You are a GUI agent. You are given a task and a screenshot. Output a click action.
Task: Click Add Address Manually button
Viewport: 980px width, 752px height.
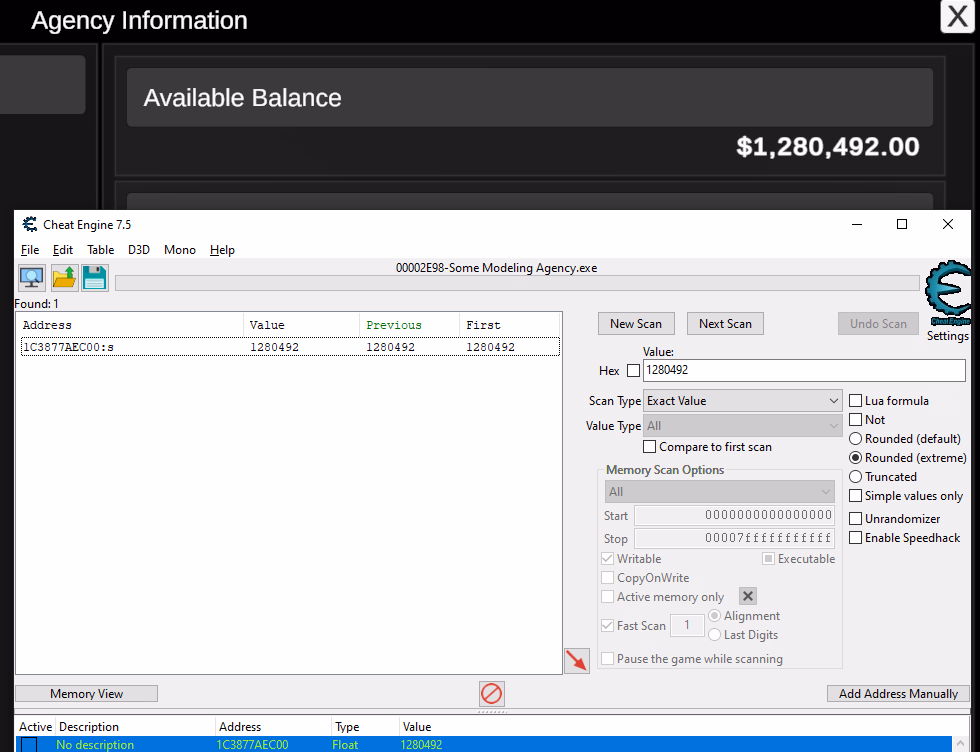tap(898, 694)
